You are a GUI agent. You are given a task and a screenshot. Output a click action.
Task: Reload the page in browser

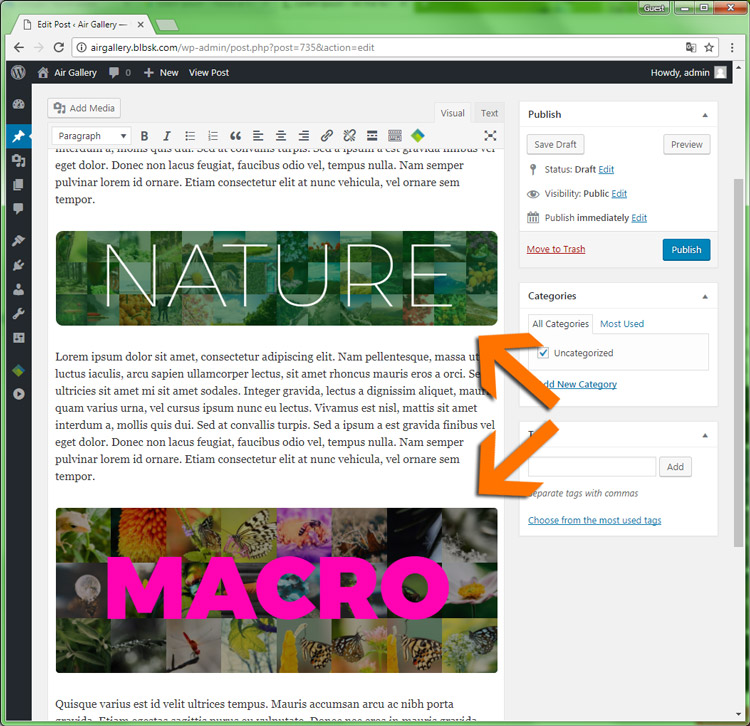click(58, 47)
